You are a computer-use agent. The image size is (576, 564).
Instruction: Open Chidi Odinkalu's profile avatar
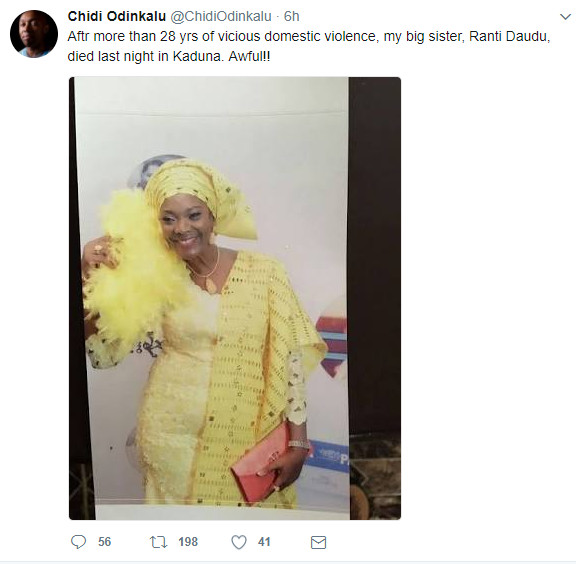(x=34, y=34)
